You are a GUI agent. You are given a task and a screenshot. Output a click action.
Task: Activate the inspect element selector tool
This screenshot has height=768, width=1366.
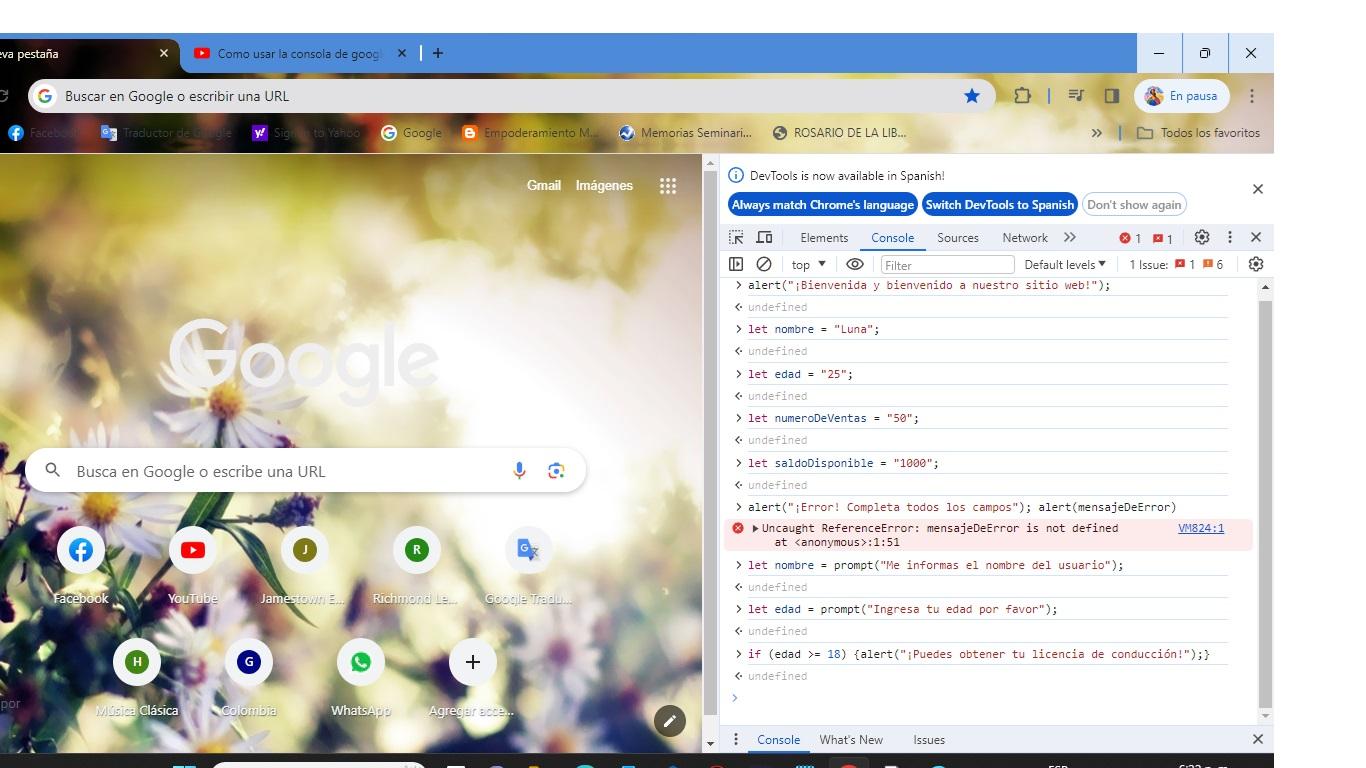point(736,237)
